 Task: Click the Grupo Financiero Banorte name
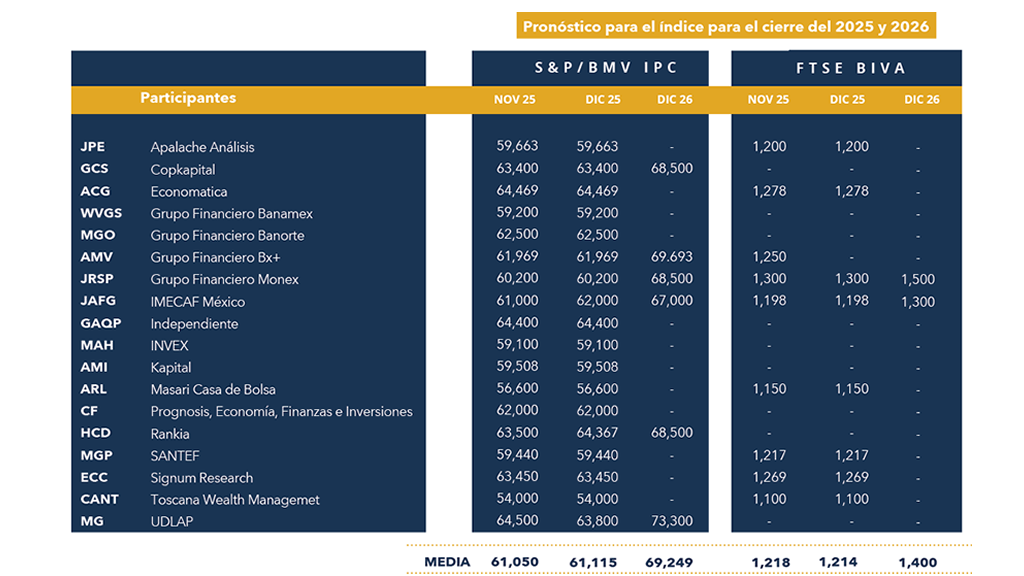[227, 235]
